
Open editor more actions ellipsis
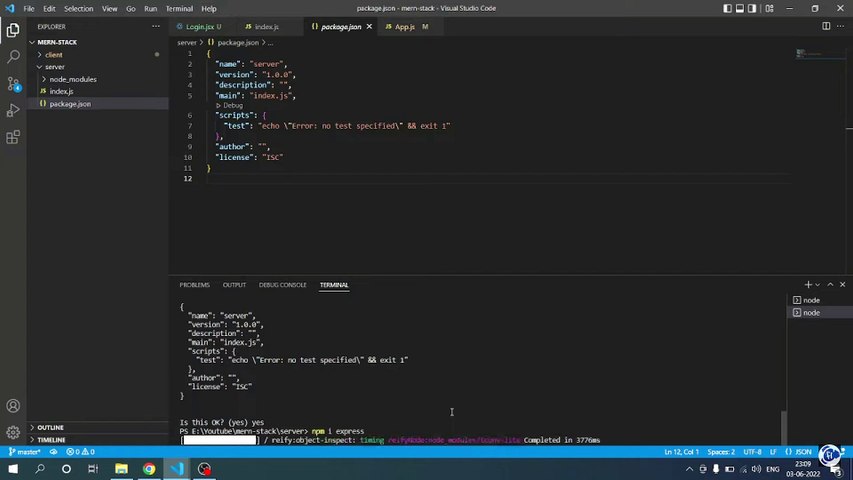(840, 26)
